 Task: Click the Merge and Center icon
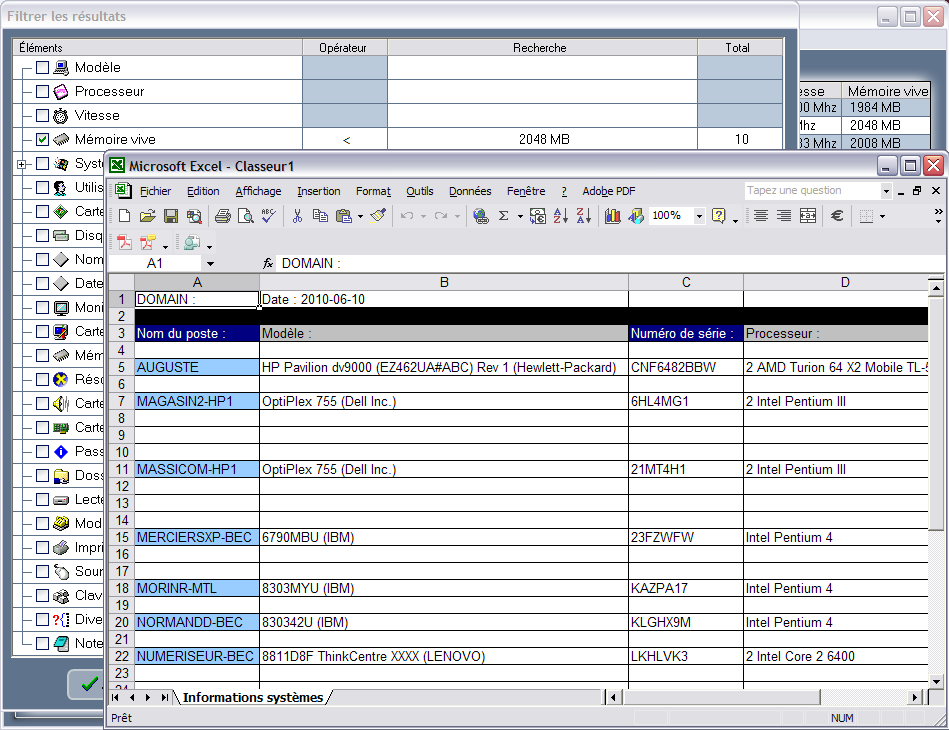(x=807, y=215)
